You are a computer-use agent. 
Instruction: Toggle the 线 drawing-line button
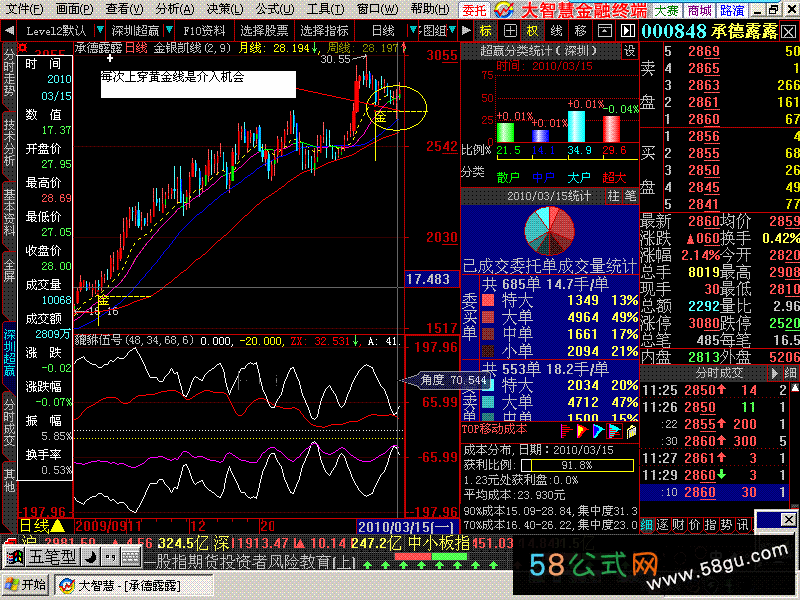click(556, 31)
